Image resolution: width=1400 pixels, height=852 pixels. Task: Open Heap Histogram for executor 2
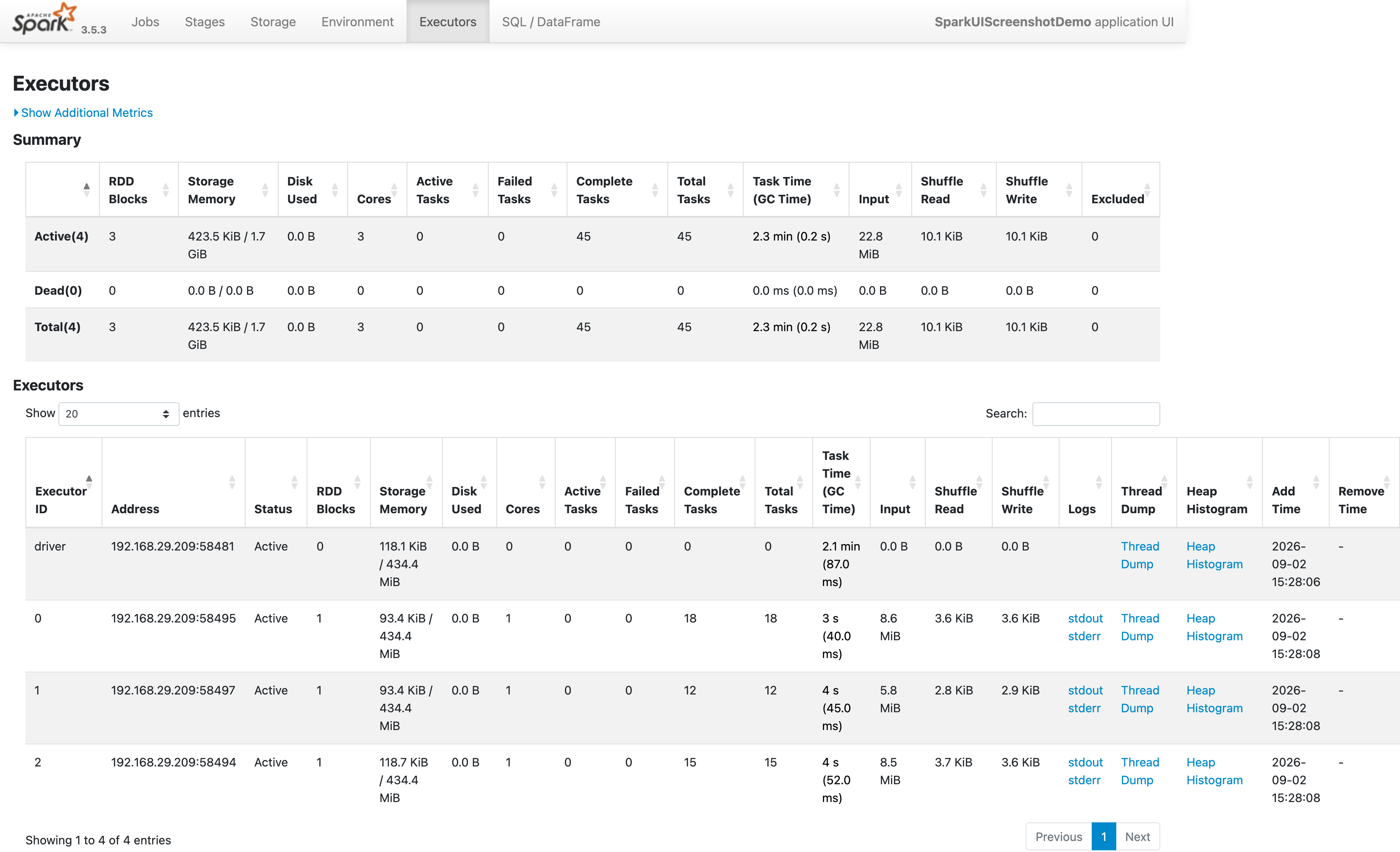pyautogui.click(x=1214, y=771)
